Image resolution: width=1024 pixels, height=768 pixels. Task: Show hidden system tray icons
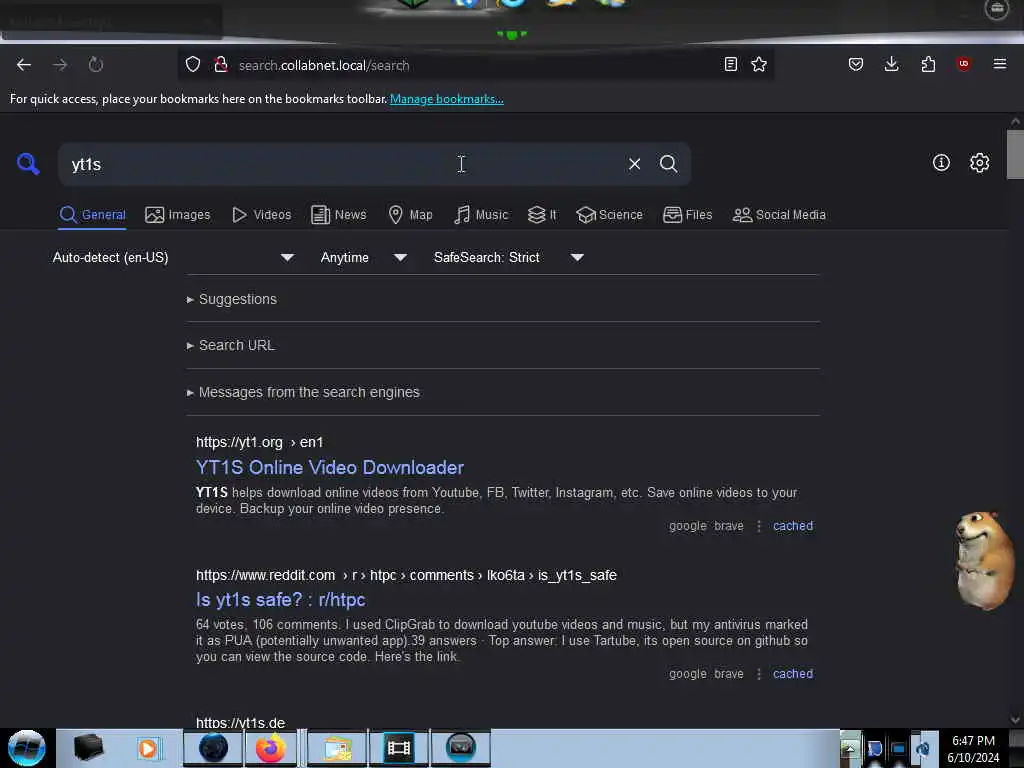click(850, 748)
